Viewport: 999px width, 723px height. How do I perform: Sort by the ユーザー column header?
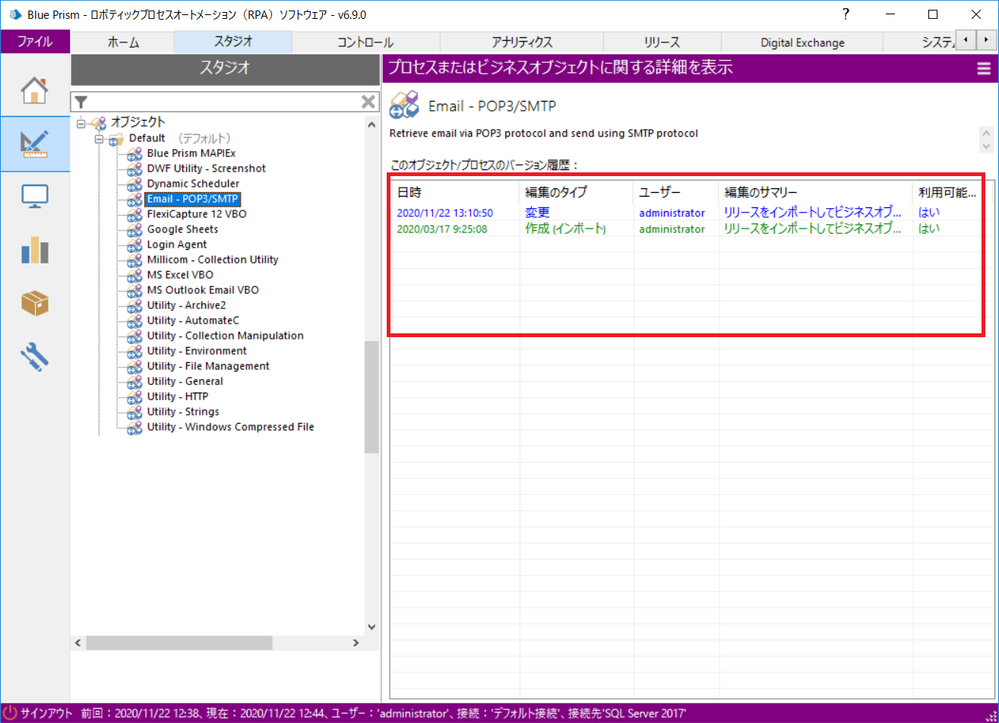pyautogui.click(x=676, y=192)
